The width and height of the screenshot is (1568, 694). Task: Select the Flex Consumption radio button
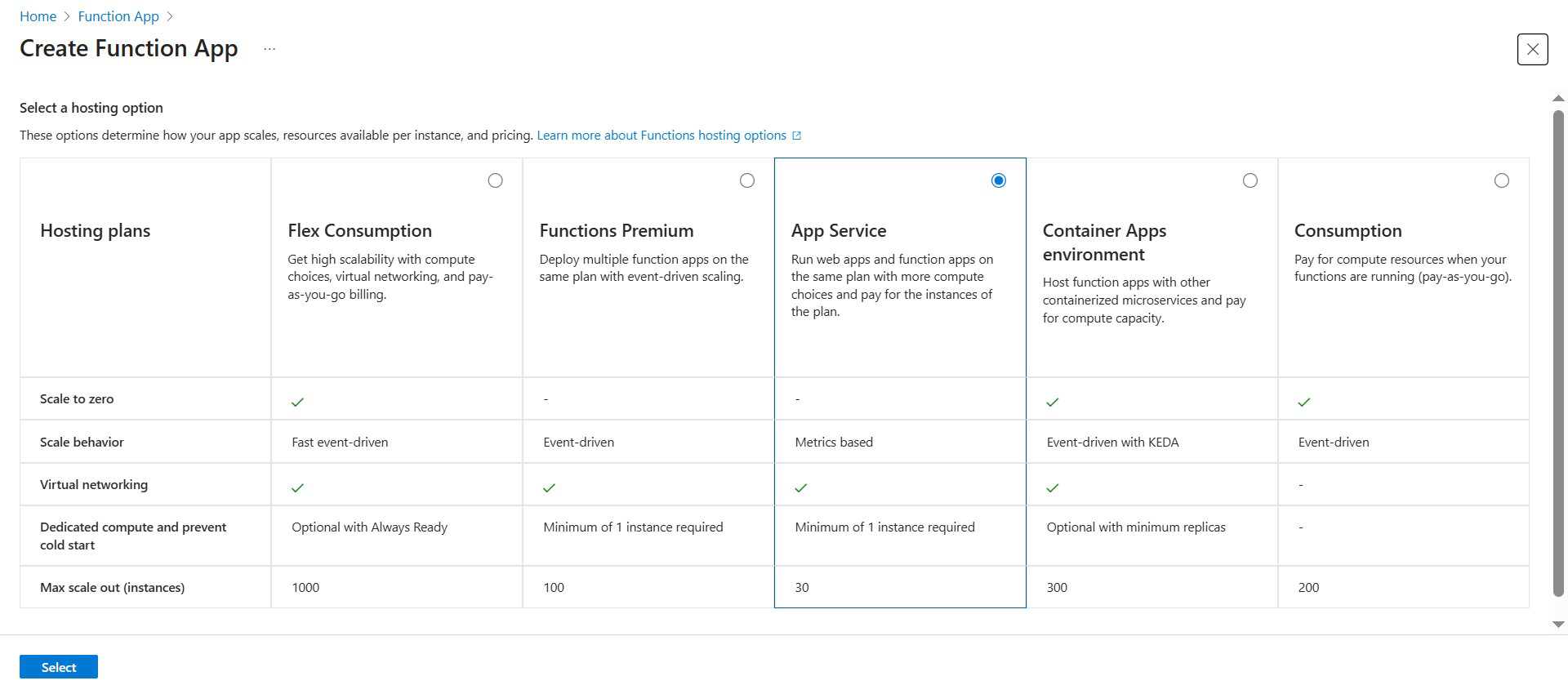495,180
